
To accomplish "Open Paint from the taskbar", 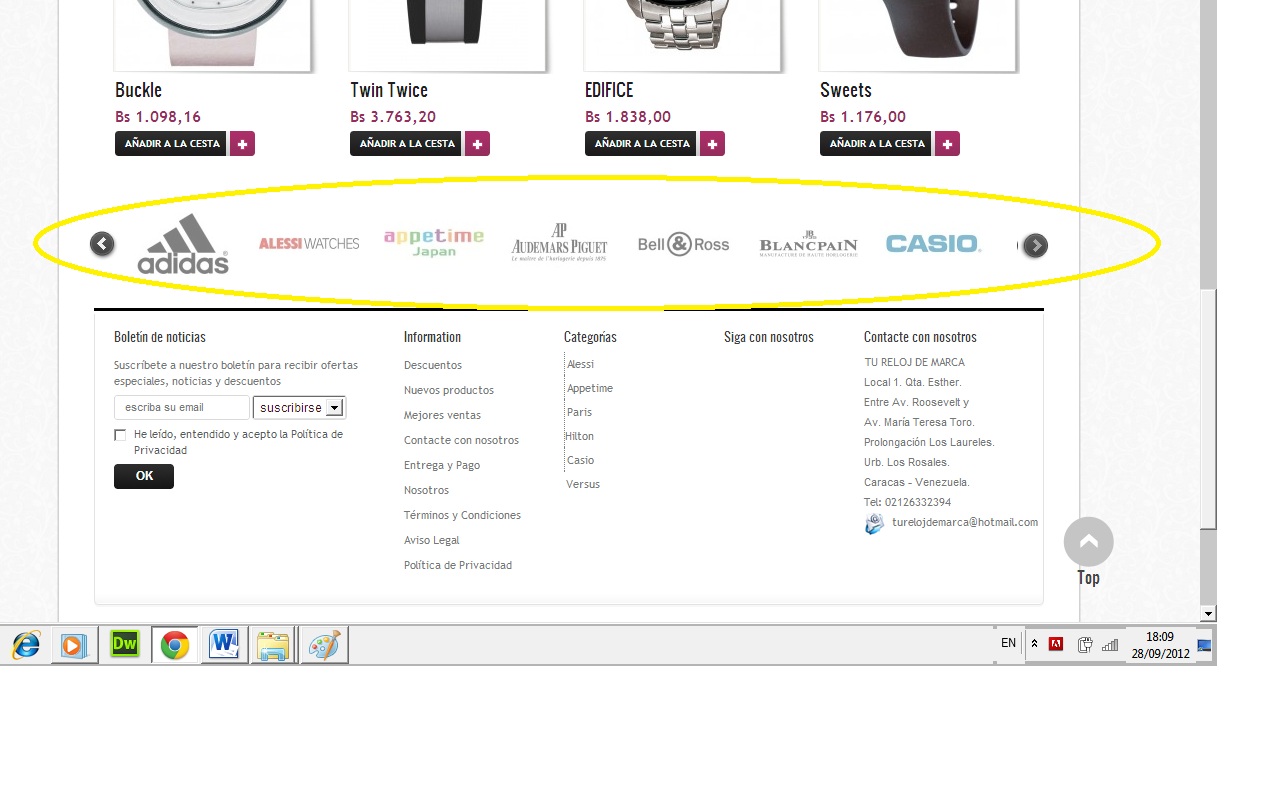I will tap(325, 645).
